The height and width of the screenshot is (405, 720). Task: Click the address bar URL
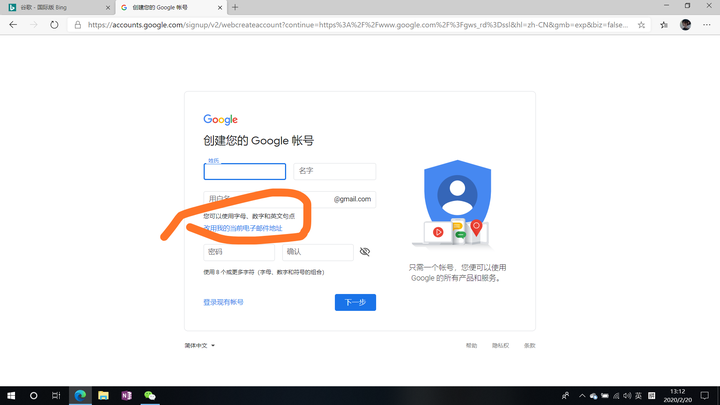click(x=358, y=25)
